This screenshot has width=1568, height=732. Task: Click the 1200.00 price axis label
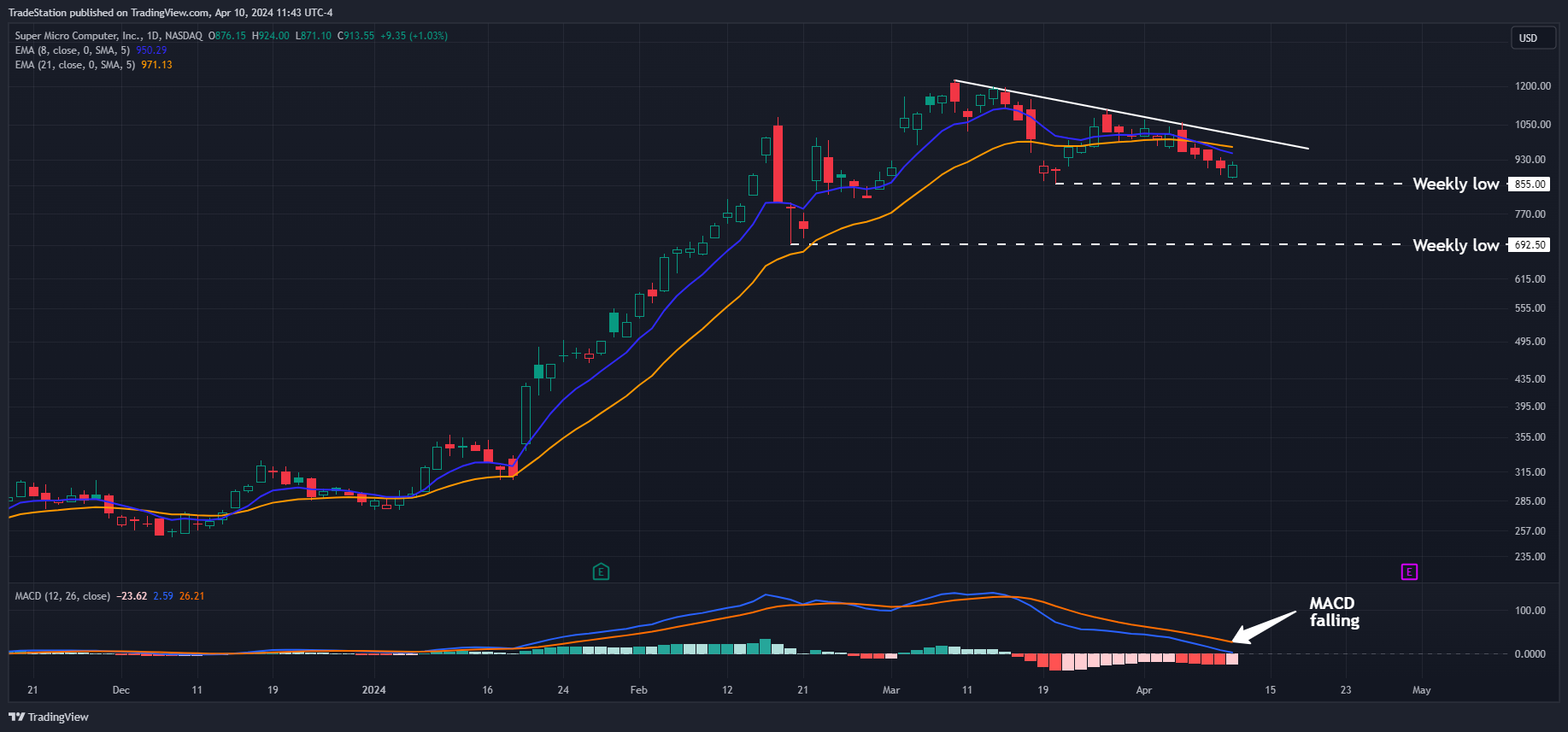pyautogui.click(x=1532, y=86)
